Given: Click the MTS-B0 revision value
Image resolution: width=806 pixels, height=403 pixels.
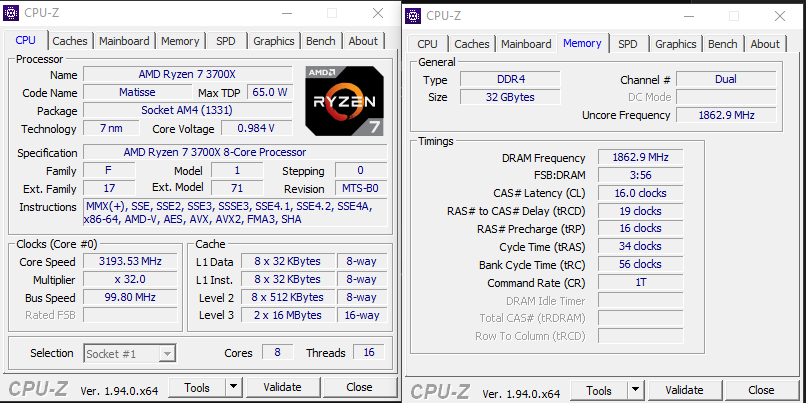Looking at the screenshot, I should coord(361,189).
